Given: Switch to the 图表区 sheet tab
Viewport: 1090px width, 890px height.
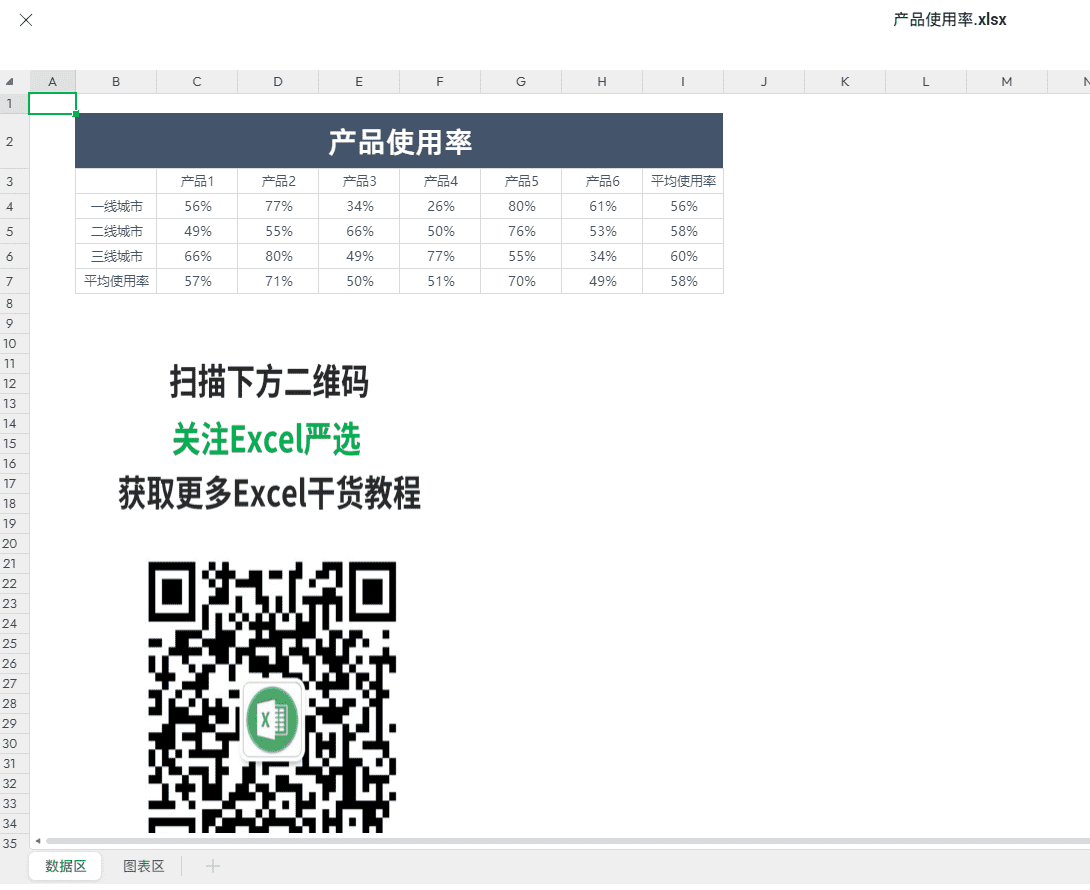Looking at the screenshot, I should 144,866.
